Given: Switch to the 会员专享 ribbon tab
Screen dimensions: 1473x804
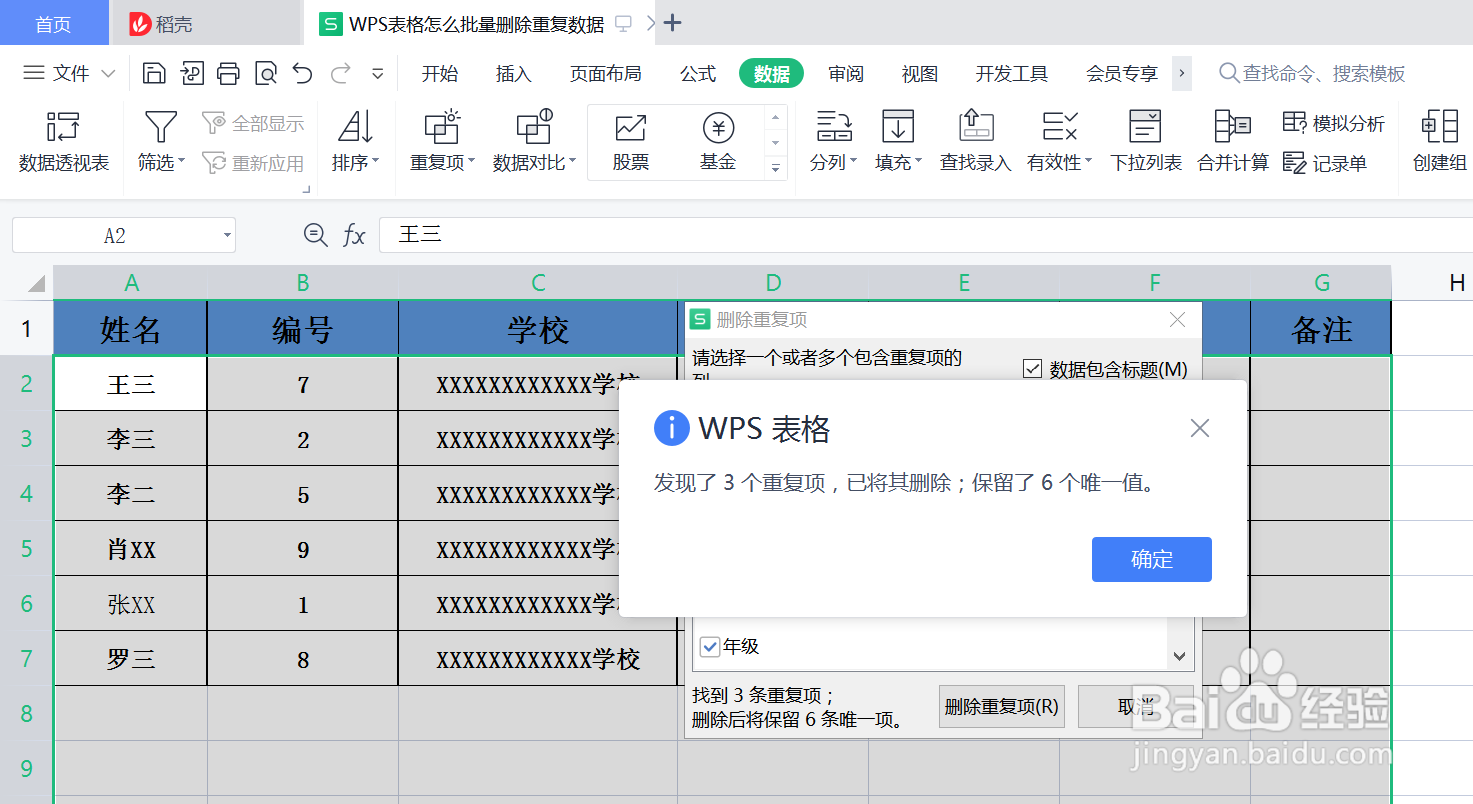Looking at the screenshot, I should pos(1121,73).
